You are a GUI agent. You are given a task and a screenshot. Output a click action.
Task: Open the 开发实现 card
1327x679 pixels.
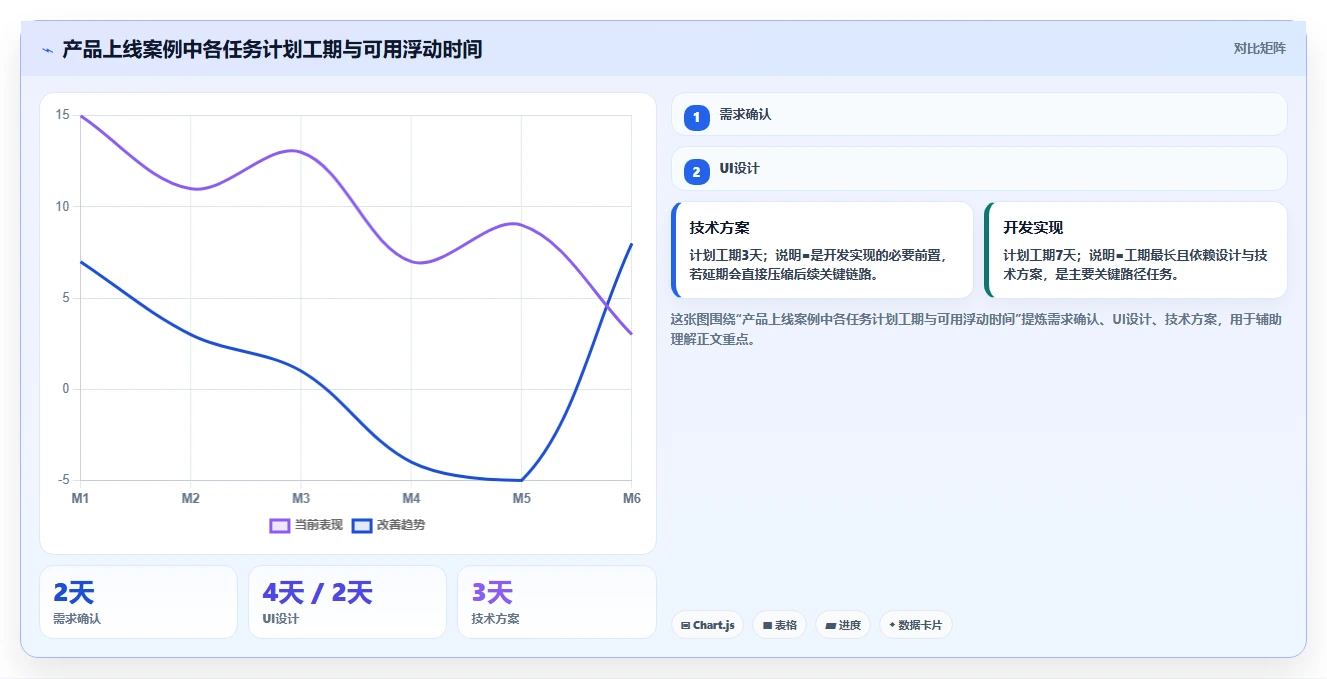(x=1136, y=250)
